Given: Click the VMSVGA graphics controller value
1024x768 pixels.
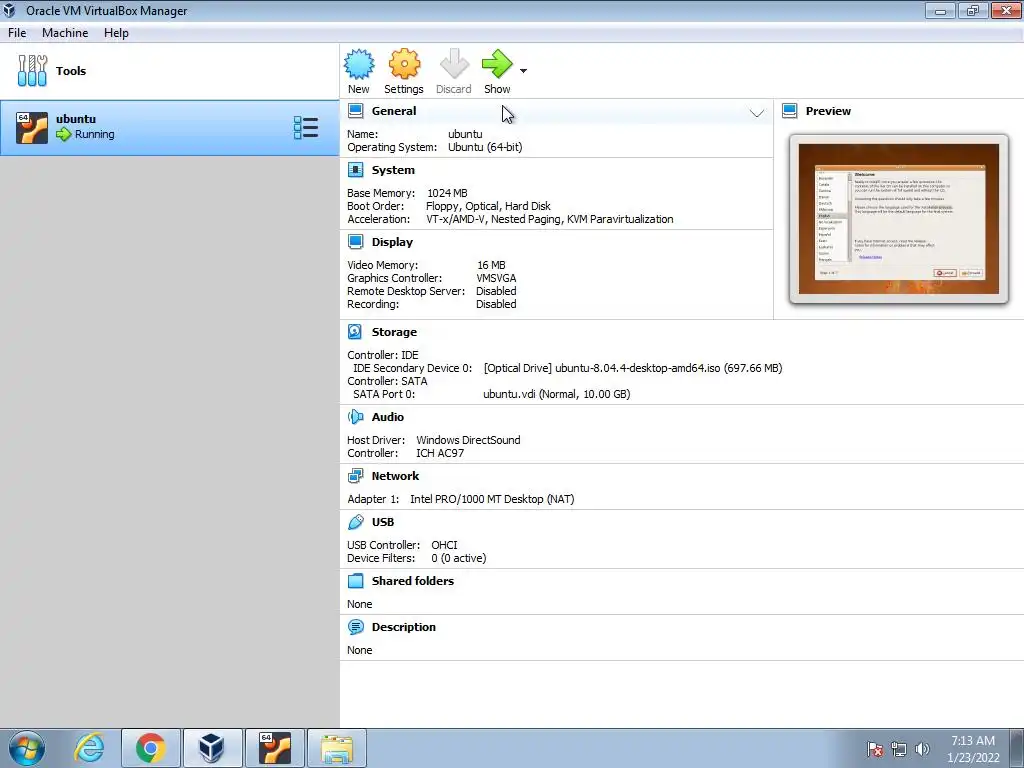Looking at the screenshot, I should click(x=496, y=278).
